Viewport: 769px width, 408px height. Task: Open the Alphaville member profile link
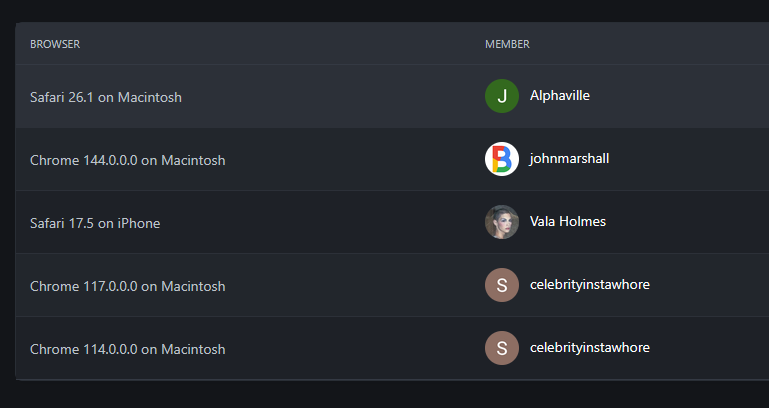(x=560, y=96)
